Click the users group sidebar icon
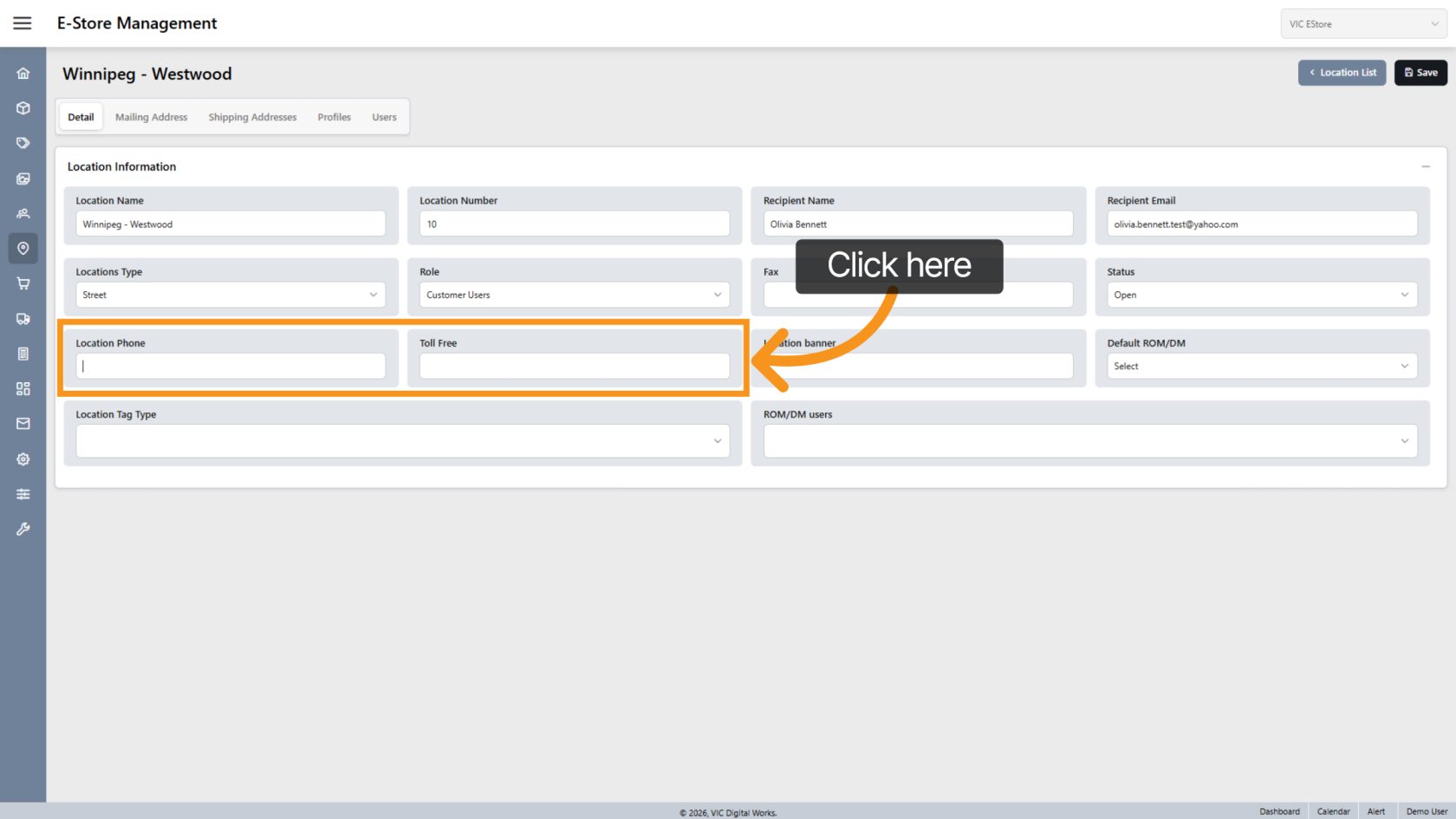1456x819 pixels. tap(23, 213)
